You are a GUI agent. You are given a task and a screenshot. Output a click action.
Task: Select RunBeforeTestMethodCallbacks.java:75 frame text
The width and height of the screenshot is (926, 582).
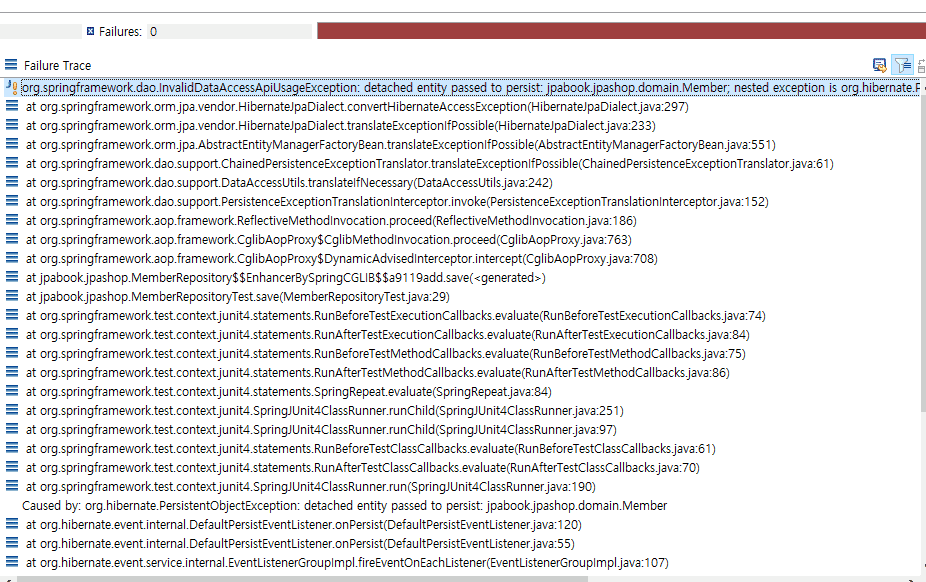click(x=386, y=354)
